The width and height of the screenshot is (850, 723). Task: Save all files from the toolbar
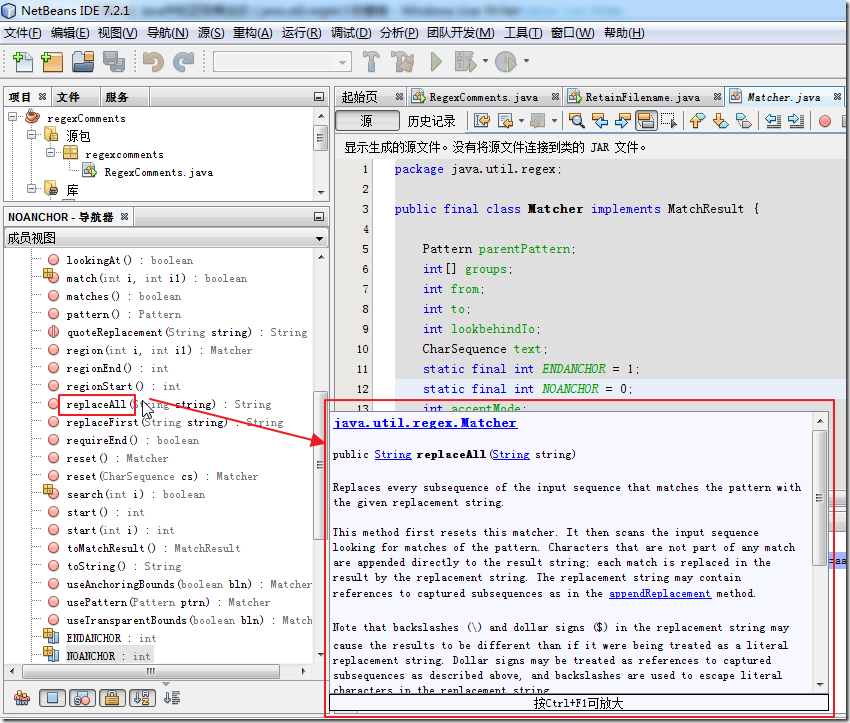114,62
